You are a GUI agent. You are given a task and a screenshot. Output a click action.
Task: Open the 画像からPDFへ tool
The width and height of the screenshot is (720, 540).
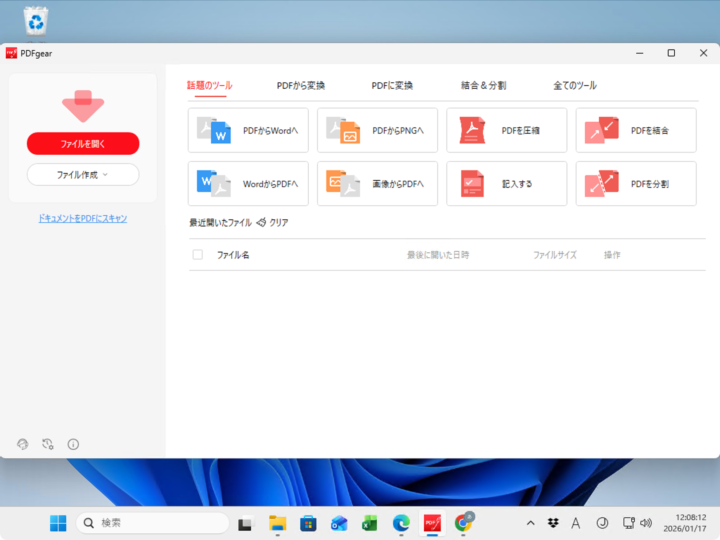377,184
